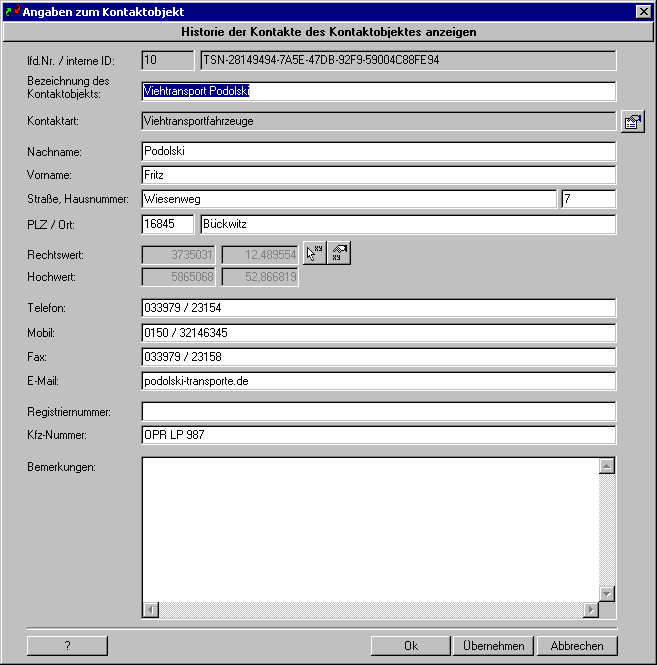Click Bemerkungen scroll down arrow

point(607,594)
